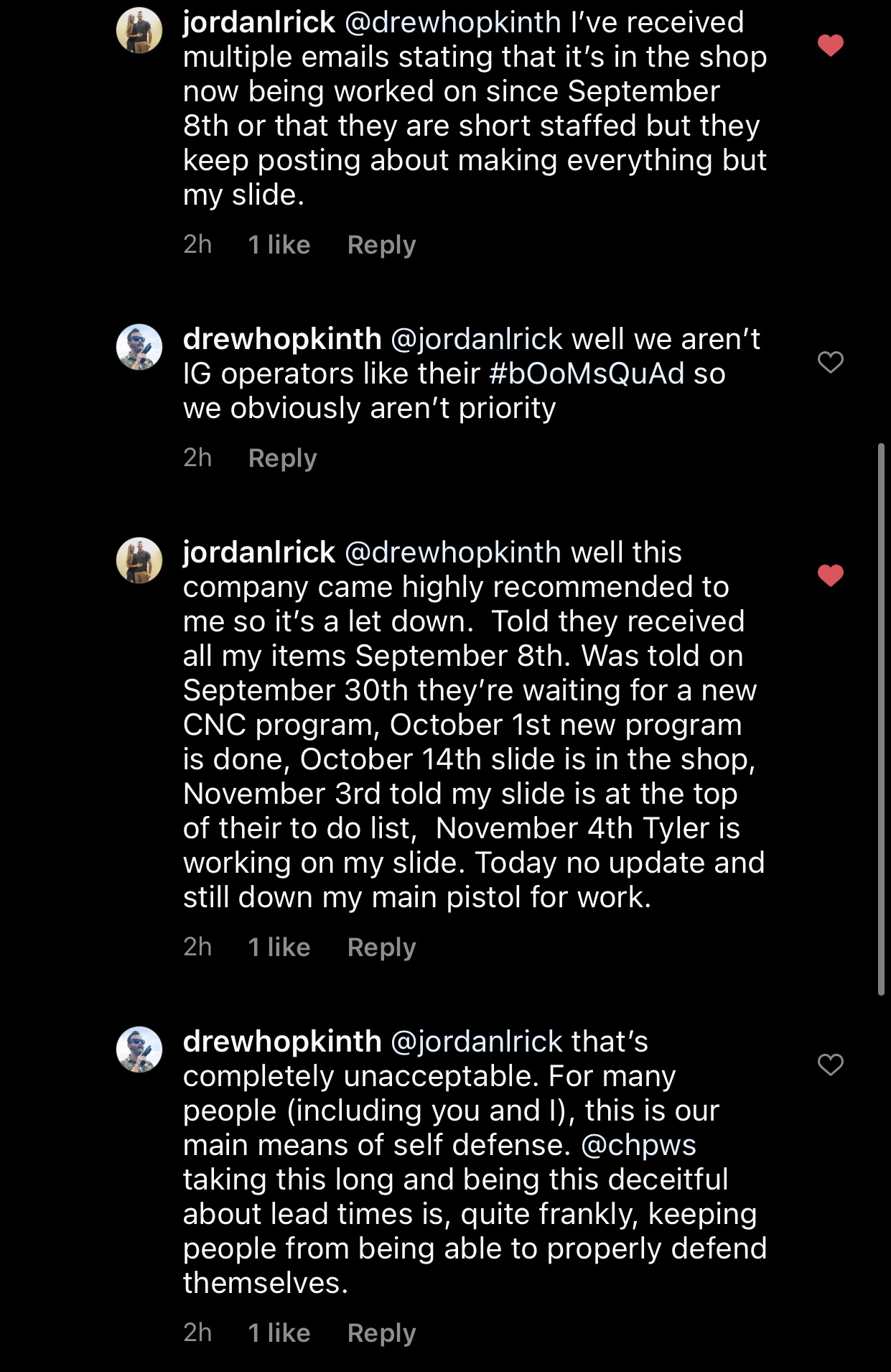891x1372 pixels.
Task: View likes on jordanlrick's first comment
Action: (x=279, y=245)
